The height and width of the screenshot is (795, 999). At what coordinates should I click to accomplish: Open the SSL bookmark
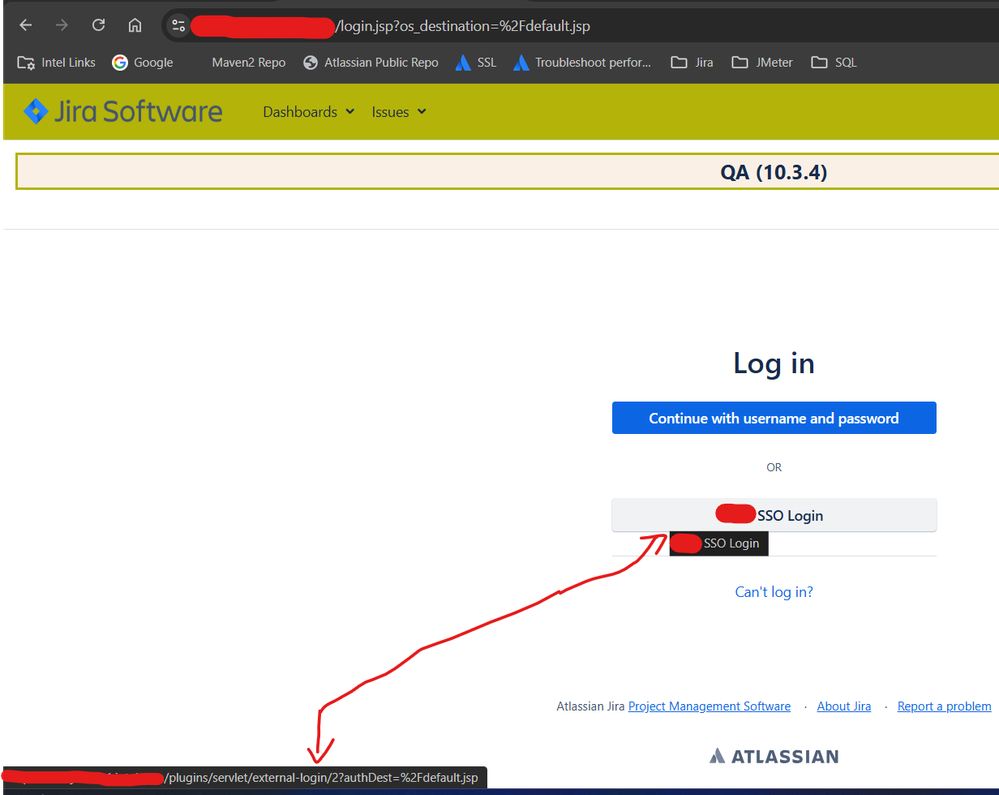click(476, 62)
